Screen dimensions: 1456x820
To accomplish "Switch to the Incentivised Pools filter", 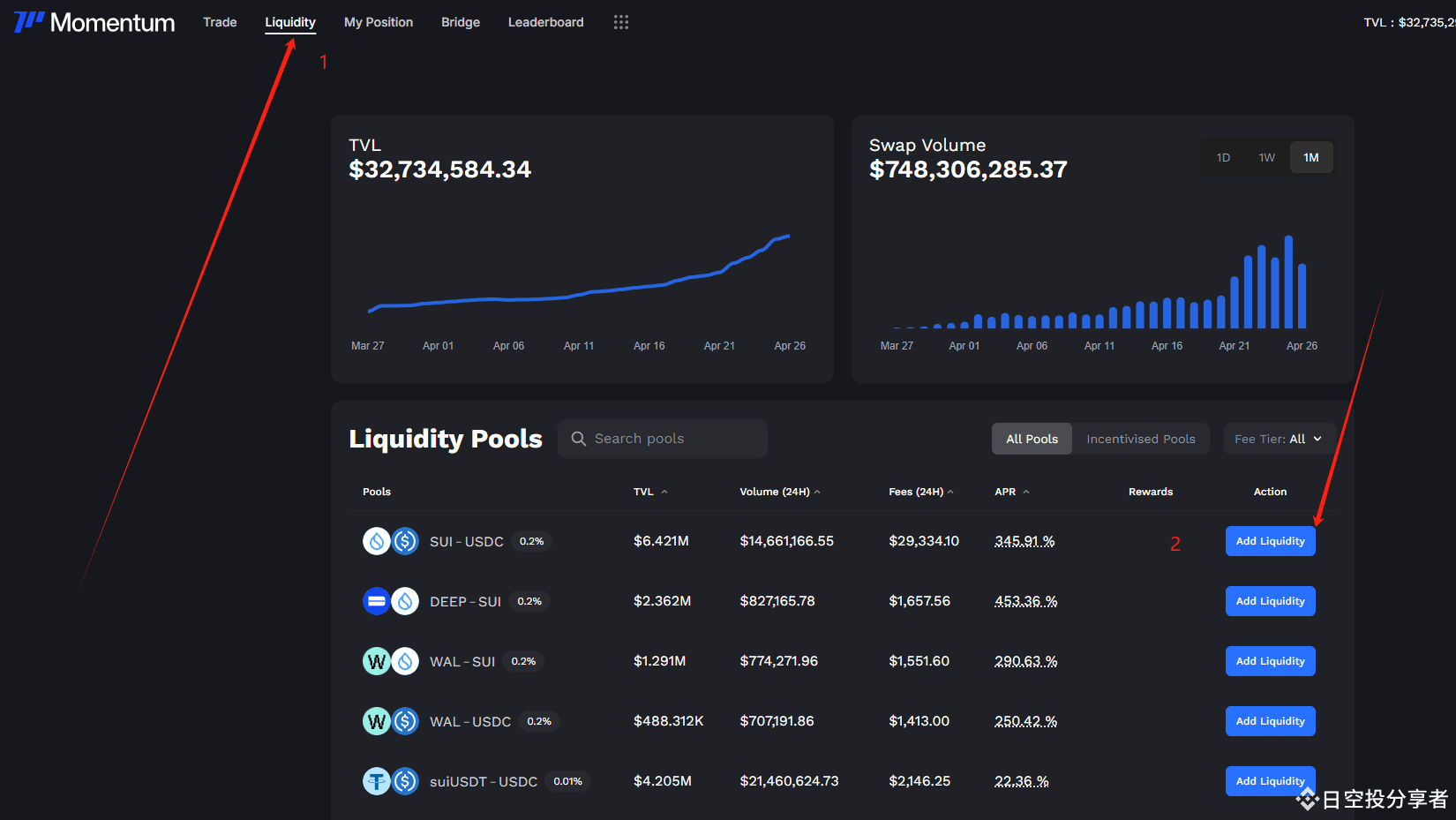I will click(x=1141, y=439).
